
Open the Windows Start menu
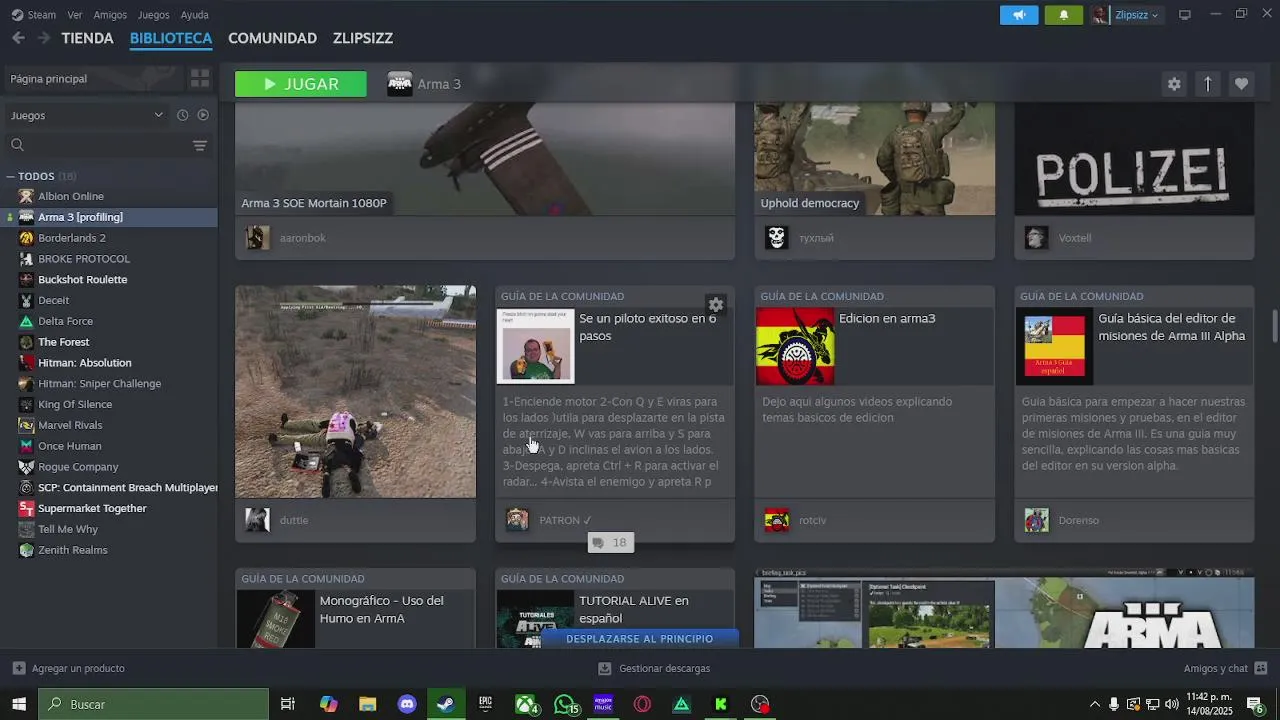[18, 704]
